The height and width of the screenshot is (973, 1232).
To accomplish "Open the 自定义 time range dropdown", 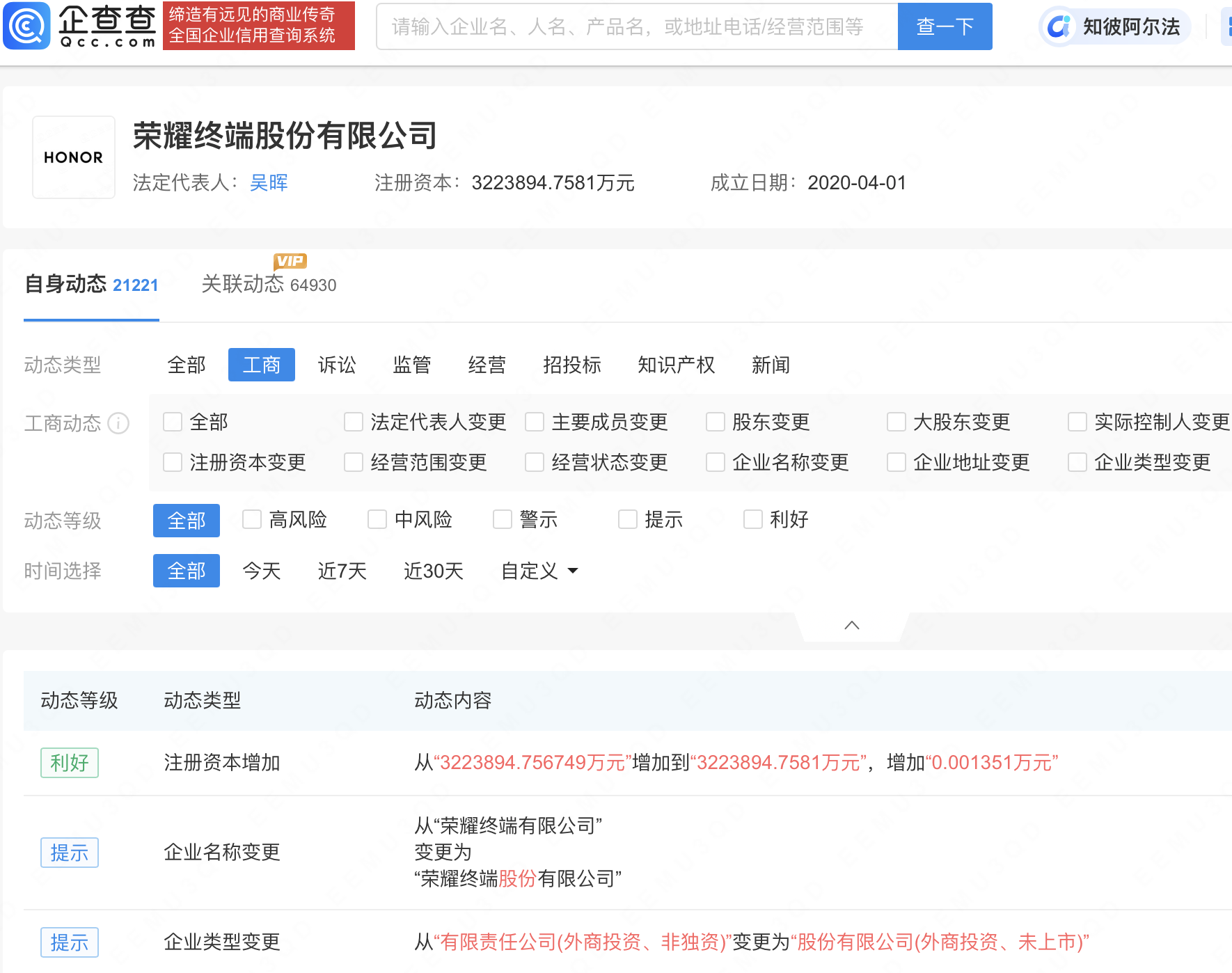I will 539,571.
